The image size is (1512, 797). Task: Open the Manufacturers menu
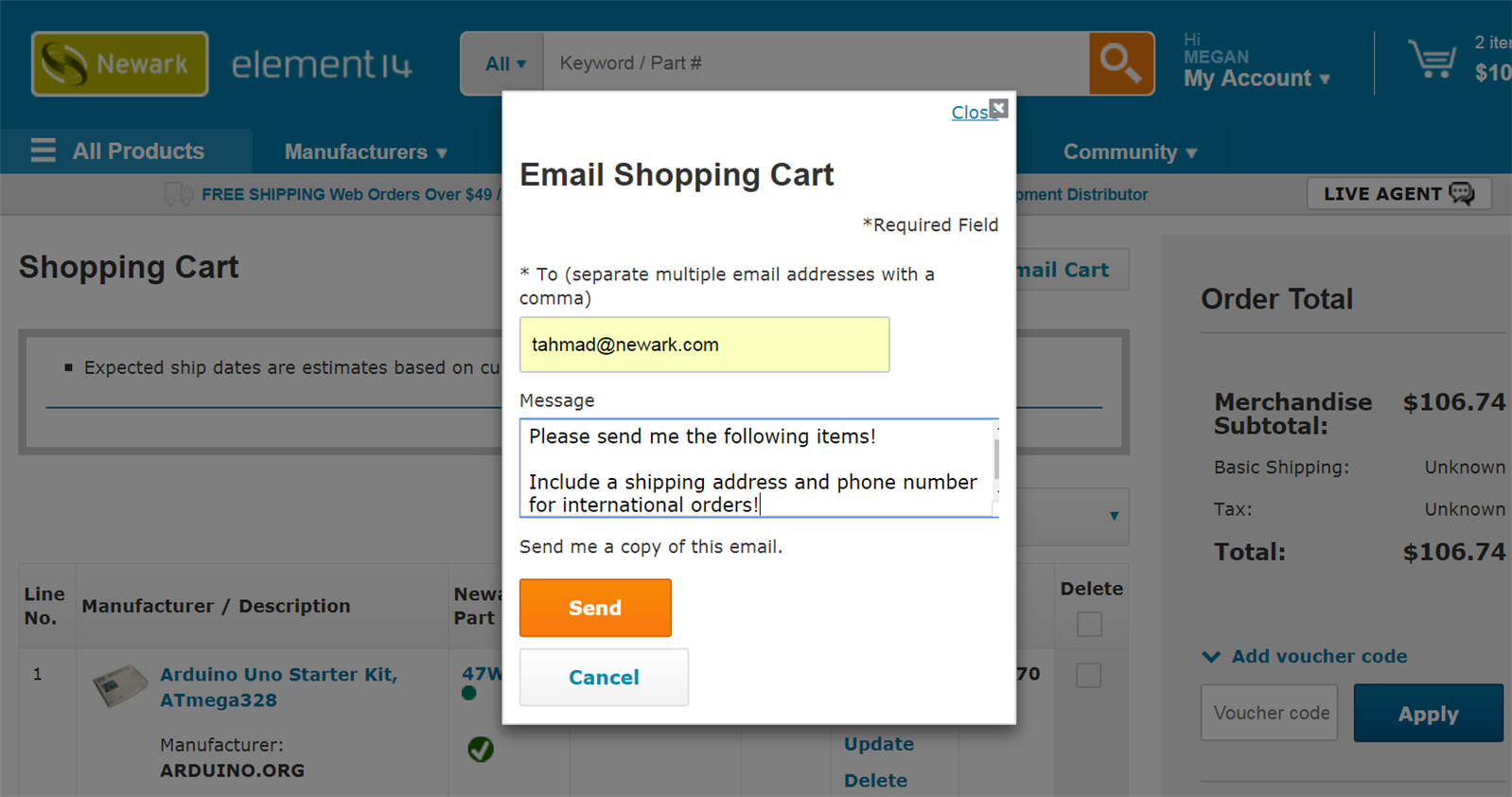tap(365, 152)
